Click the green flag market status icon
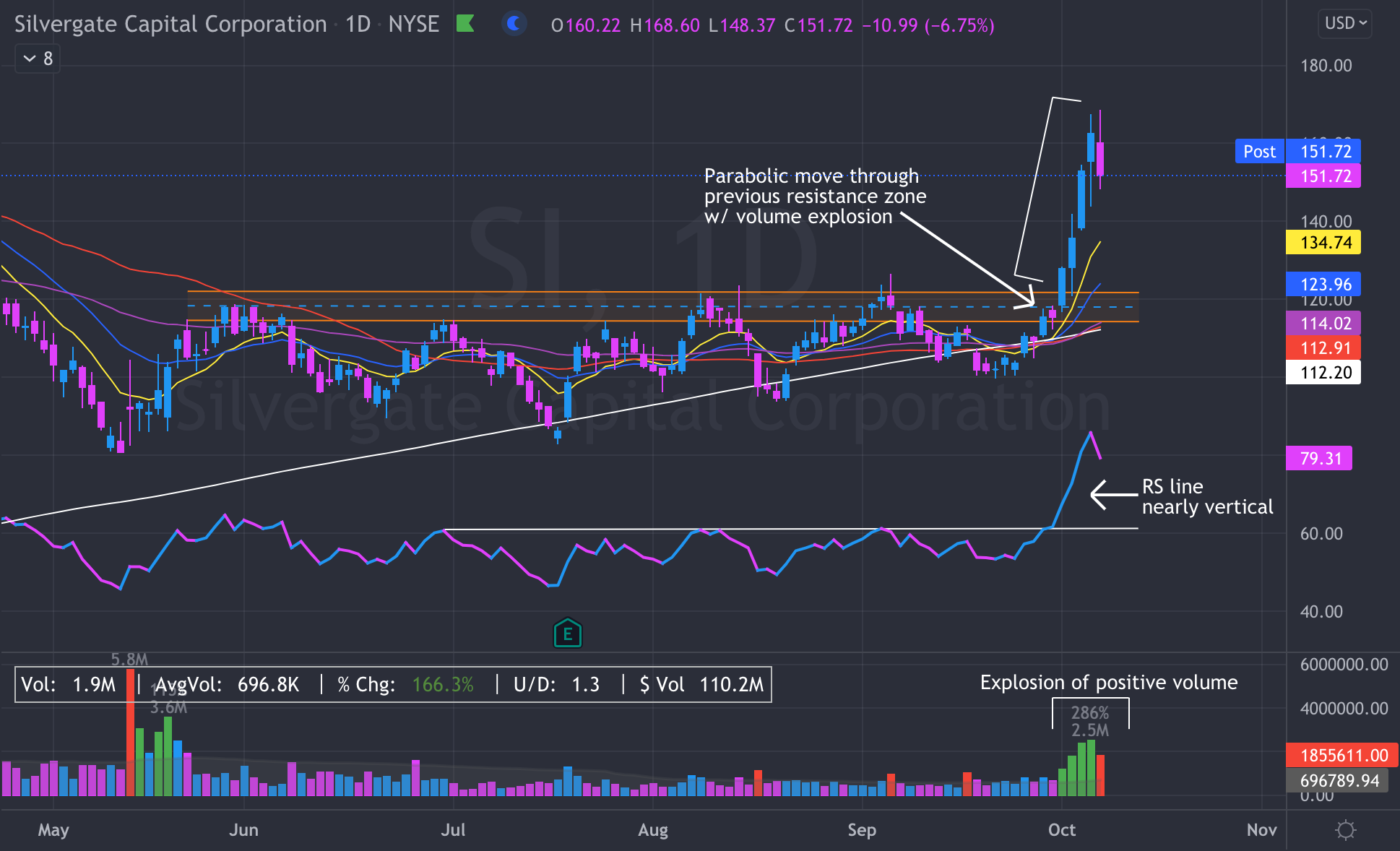 (465, 24)
